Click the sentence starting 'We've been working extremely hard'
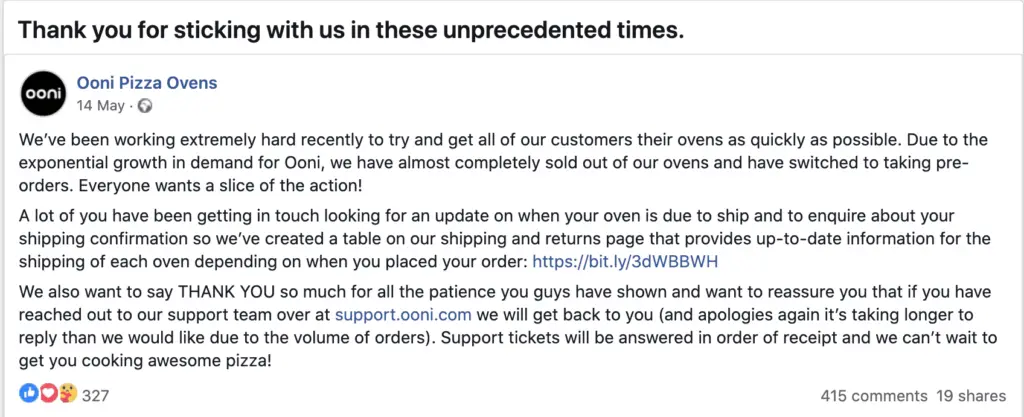Screen dimensions: 1024x417 [x=350, y=140]
